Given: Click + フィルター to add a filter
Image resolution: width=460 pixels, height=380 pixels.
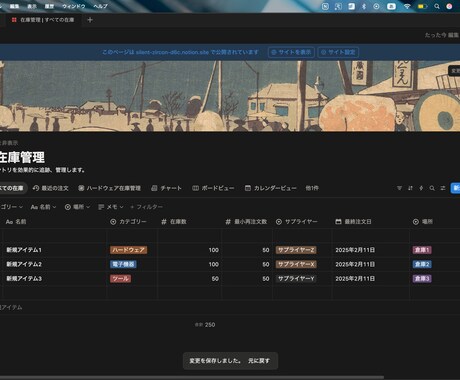Looking at the screenshot, I should tap(146, 207).
